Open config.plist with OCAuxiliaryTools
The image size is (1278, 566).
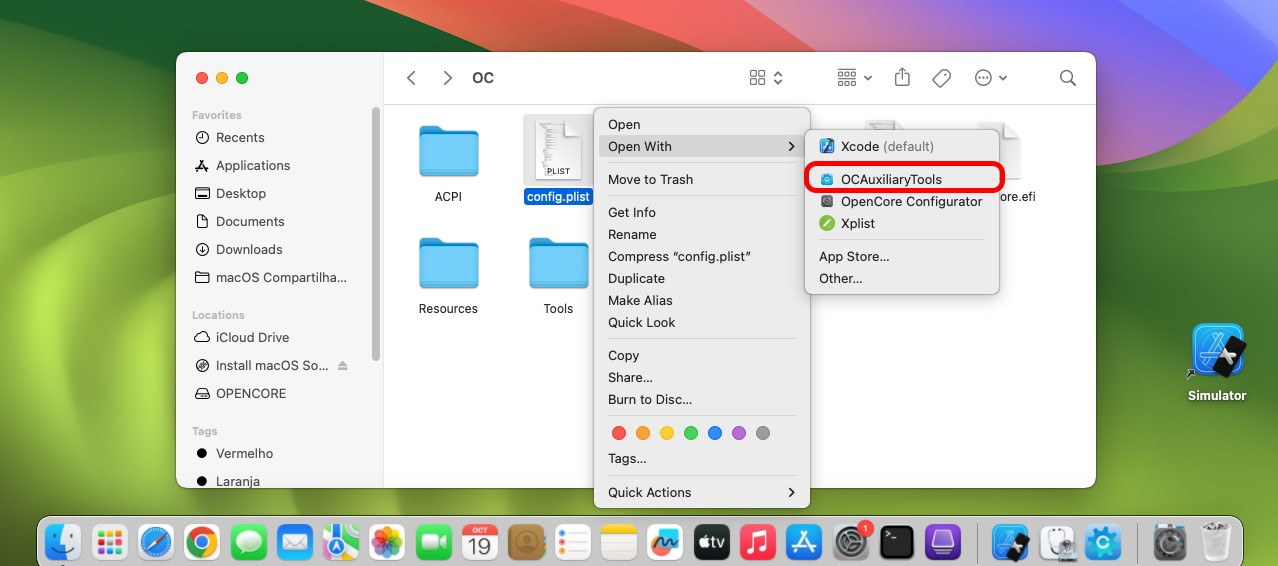click(890, 179)
